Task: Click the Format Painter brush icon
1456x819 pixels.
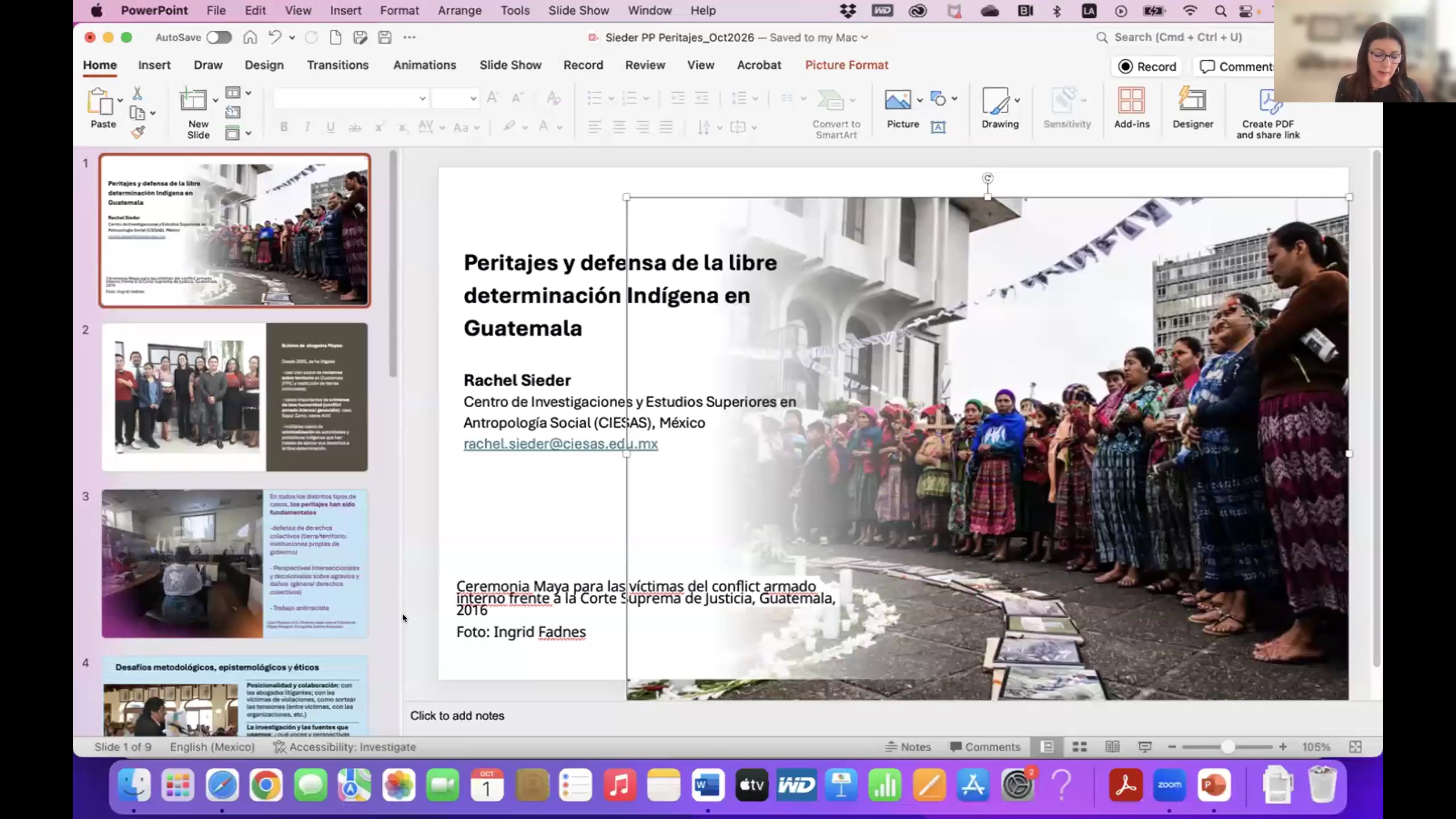Action: click(x=138, y=132)
